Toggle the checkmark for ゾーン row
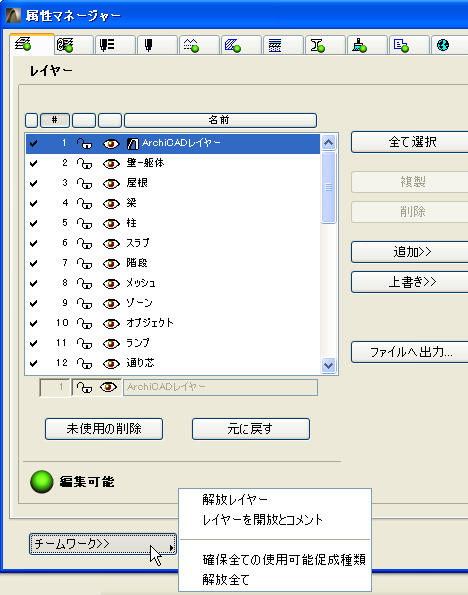Image resolution: width=468 pixels, height=595 pixels. point(33,304)
